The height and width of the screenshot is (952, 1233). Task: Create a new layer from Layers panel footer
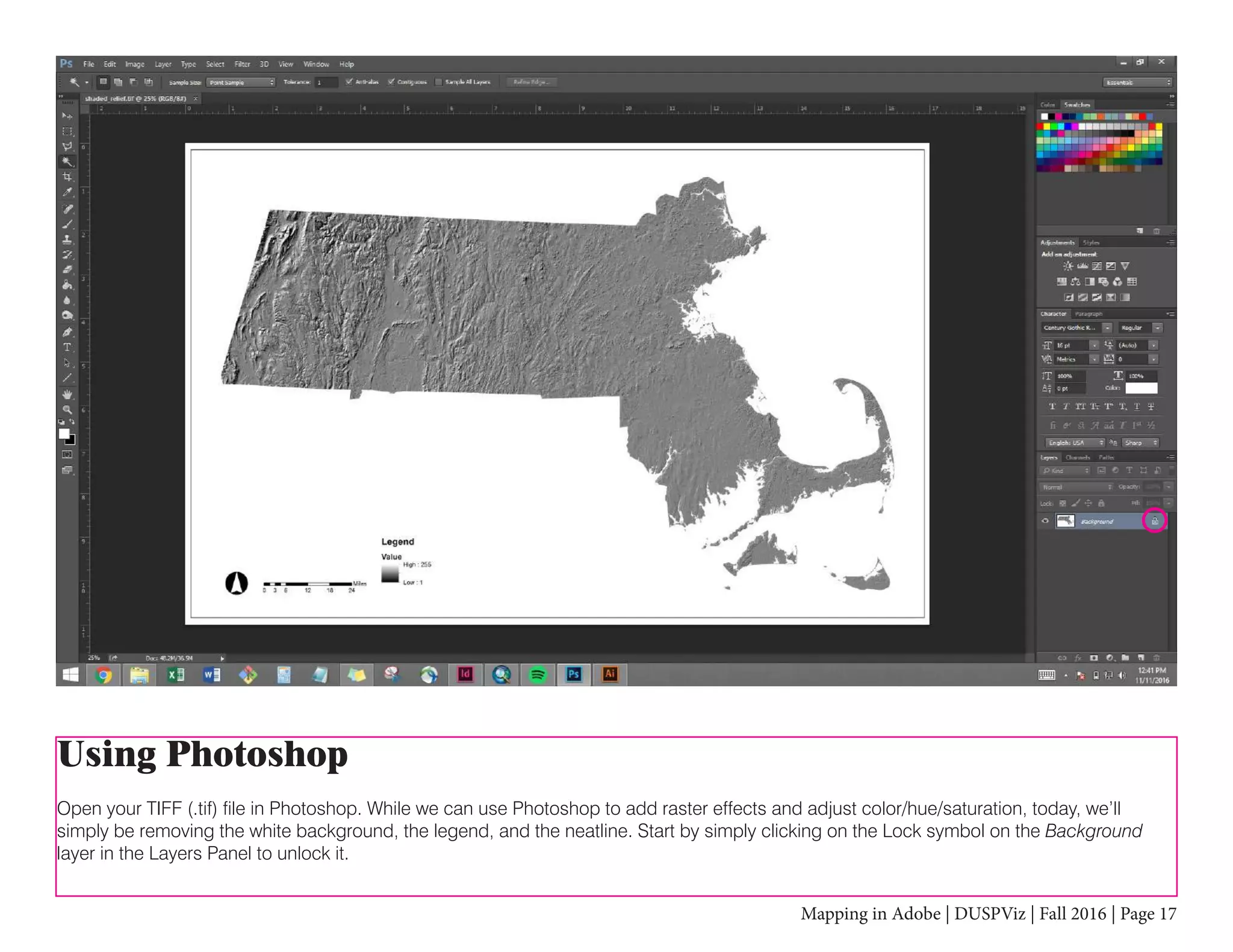(1141, 658)
